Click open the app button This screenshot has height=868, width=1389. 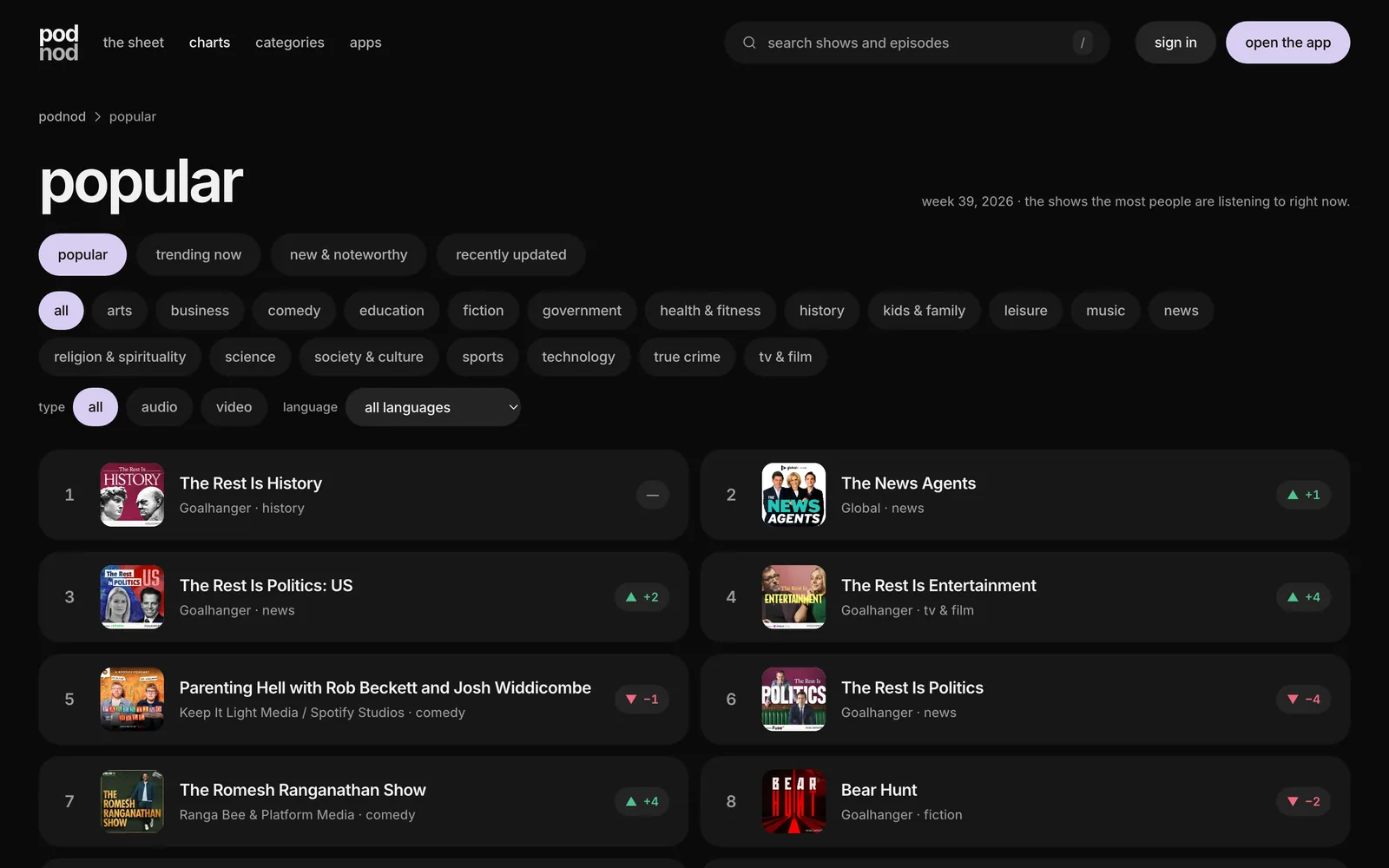(1287, 43)
